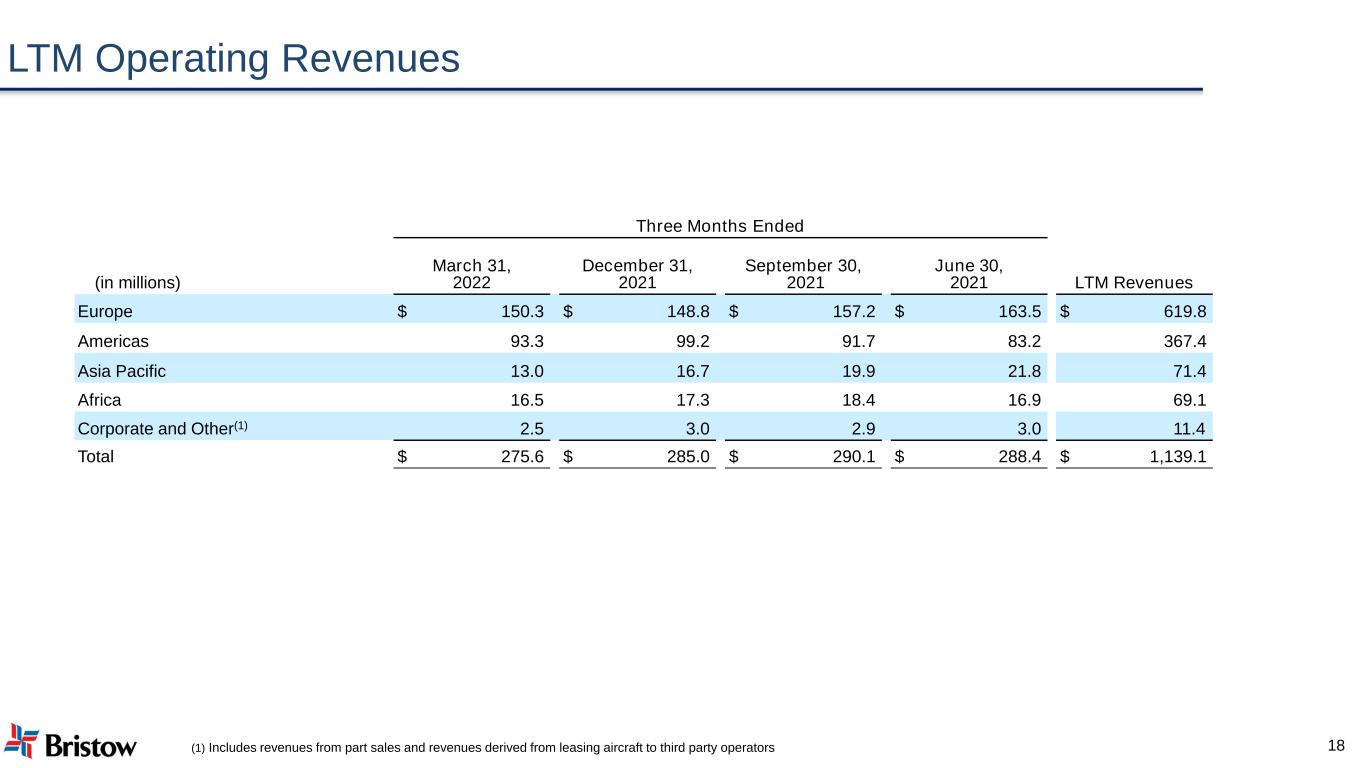Select the LTM Revenues column header
This screenshot has height=768, width=1365.
pos(1134,282)
